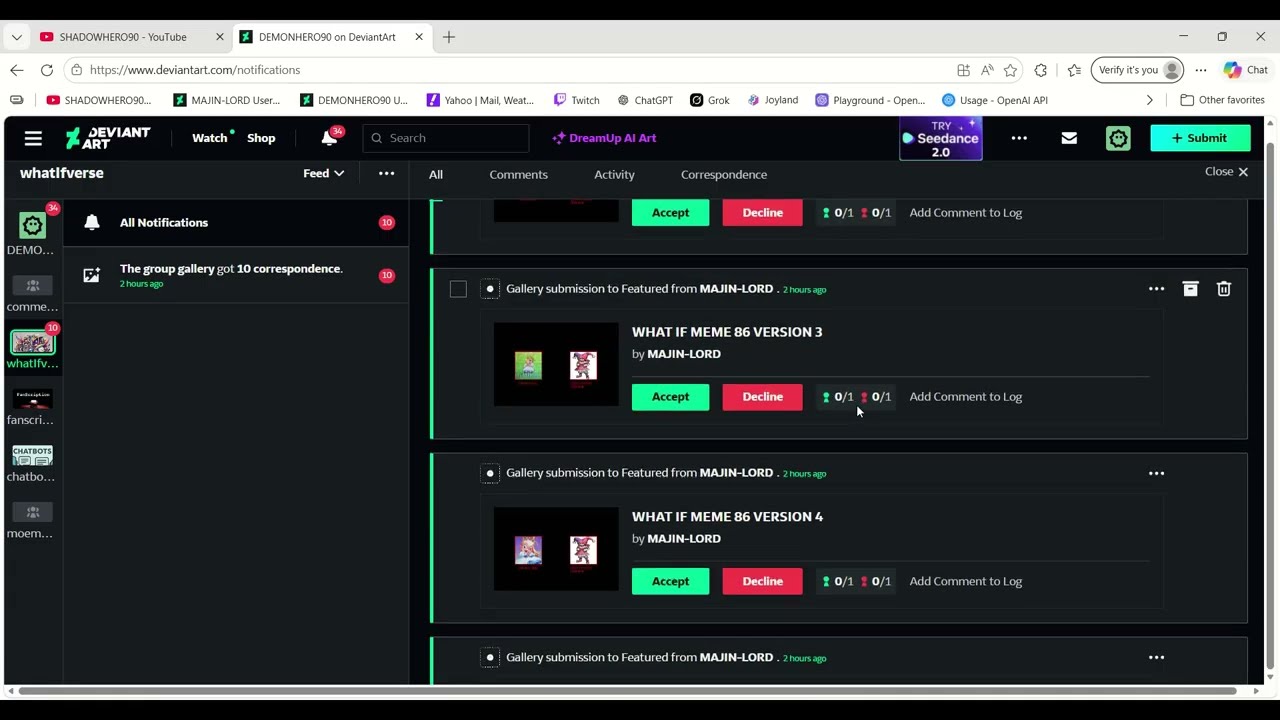Tick the checkbox for VERSION 3 submission
The height and width of the screenshot is (720, 1280).
pos(458,289)
